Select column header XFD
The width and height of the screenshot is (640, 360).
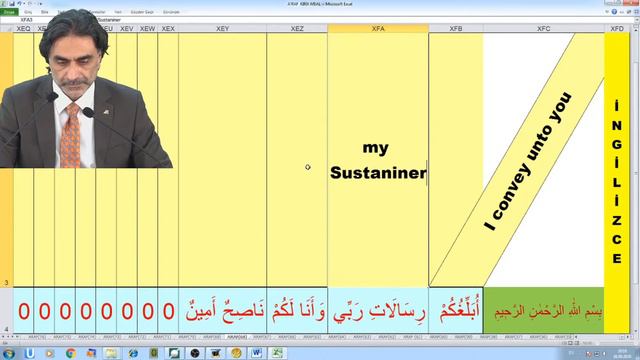[x=617, y=29]
